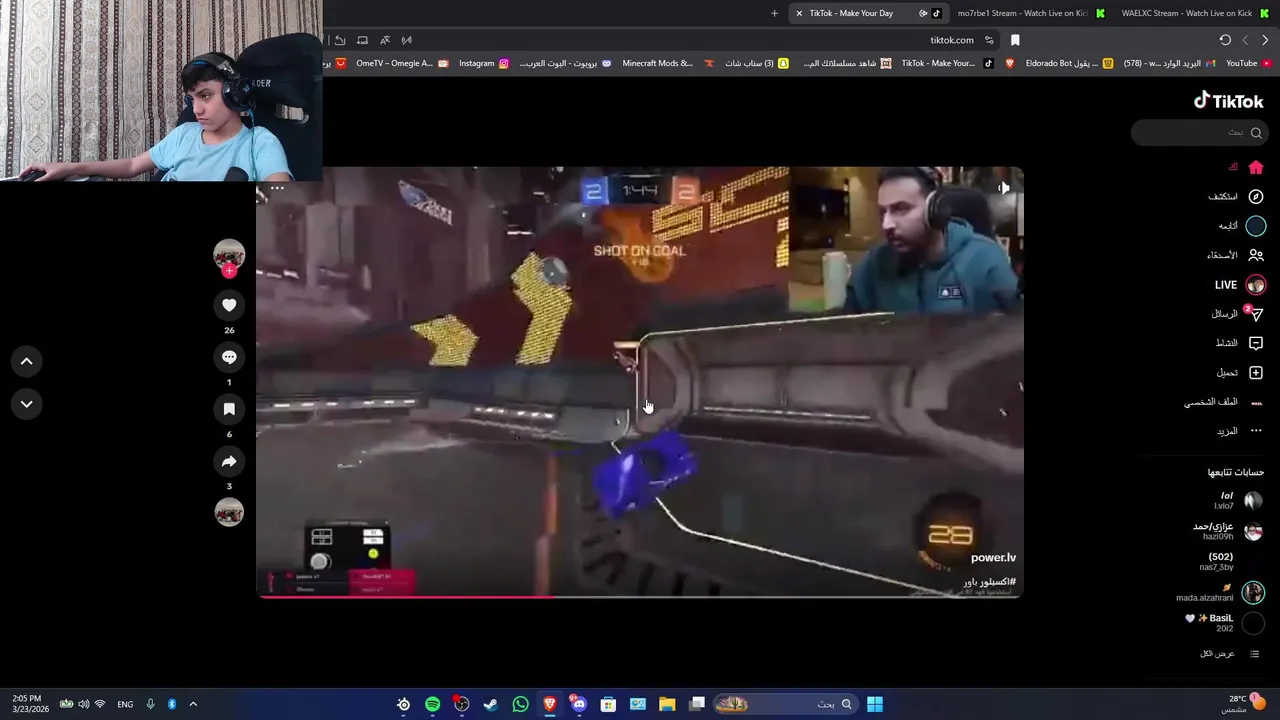Open LIVE section in sidebar
Viewport: 1280px width, 720px height.
(x=1240, y=285)
